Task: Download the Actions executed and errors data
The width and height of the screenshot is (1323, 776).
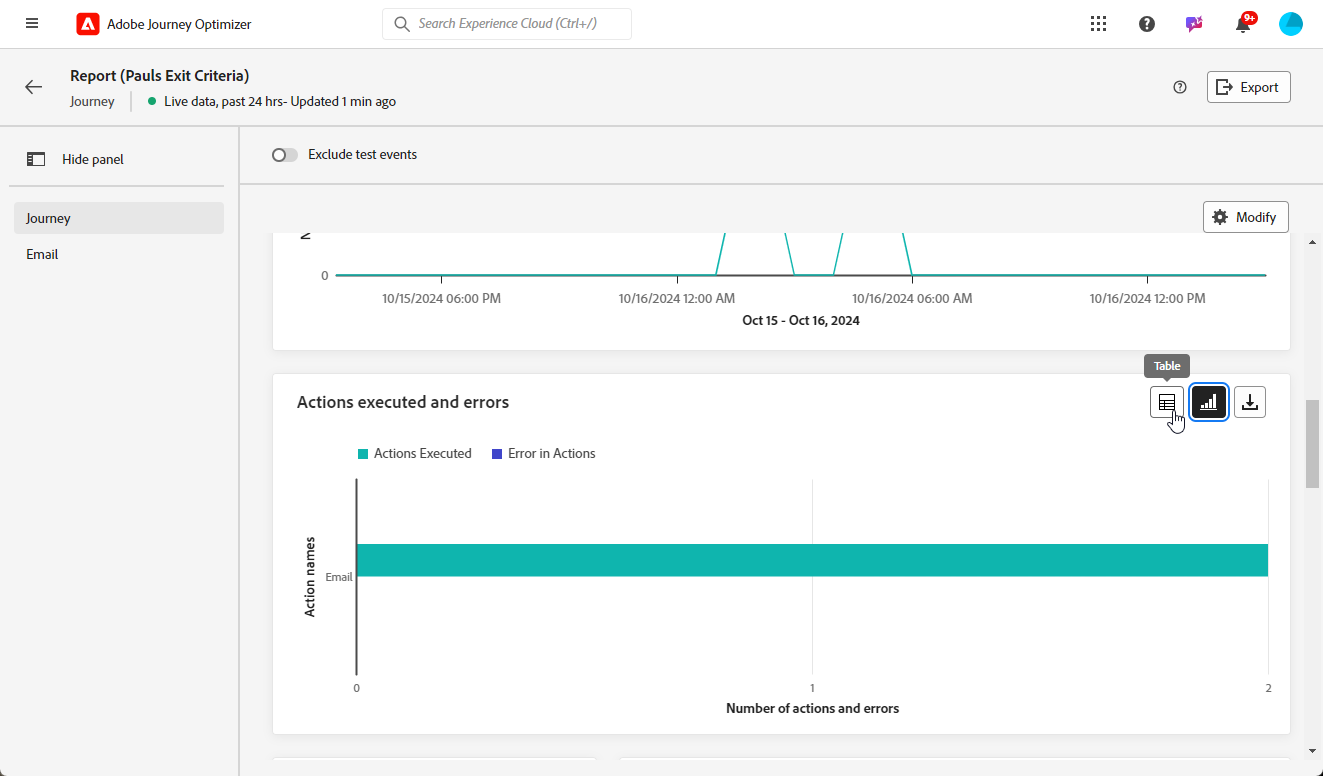Action: [x=1250, y=402]
